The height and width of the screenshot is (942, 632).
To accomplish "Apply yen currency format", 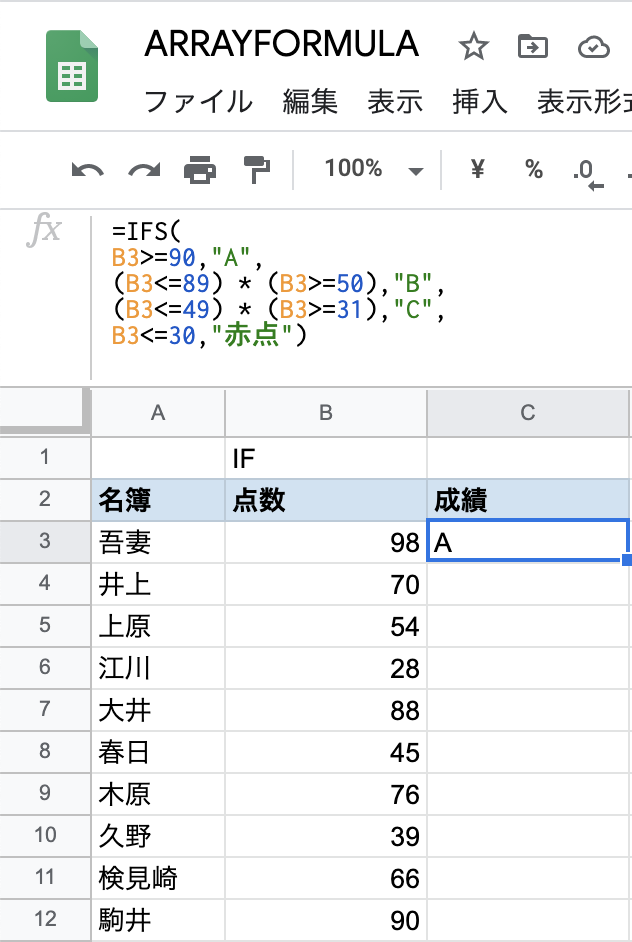I will point(478,169).
